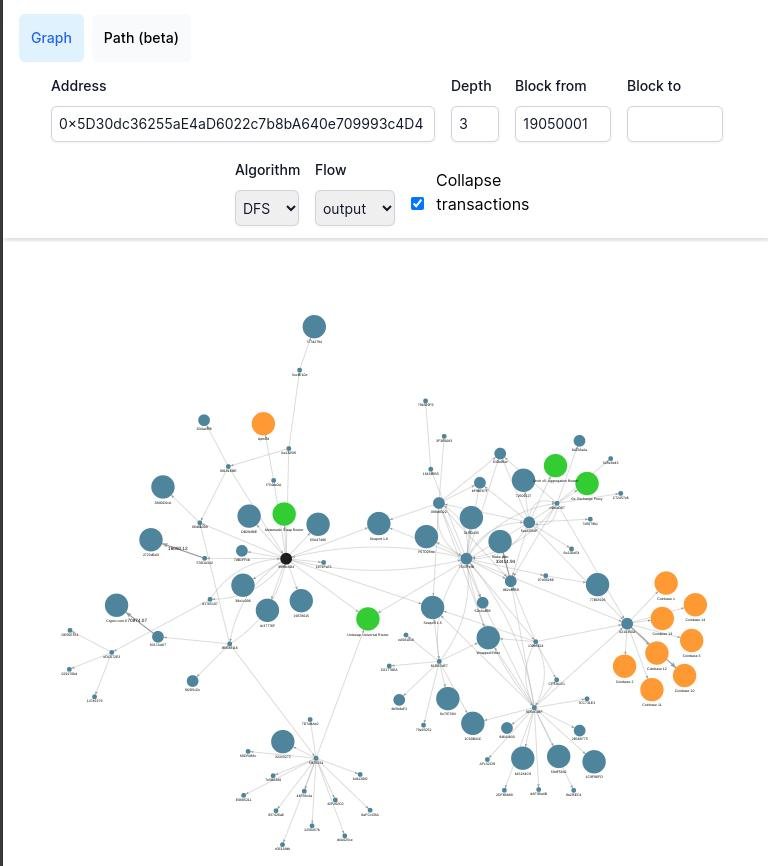Select the Seaport 1.5 node
This screenshot has width=768, height=866.
[x=432, y=607]
